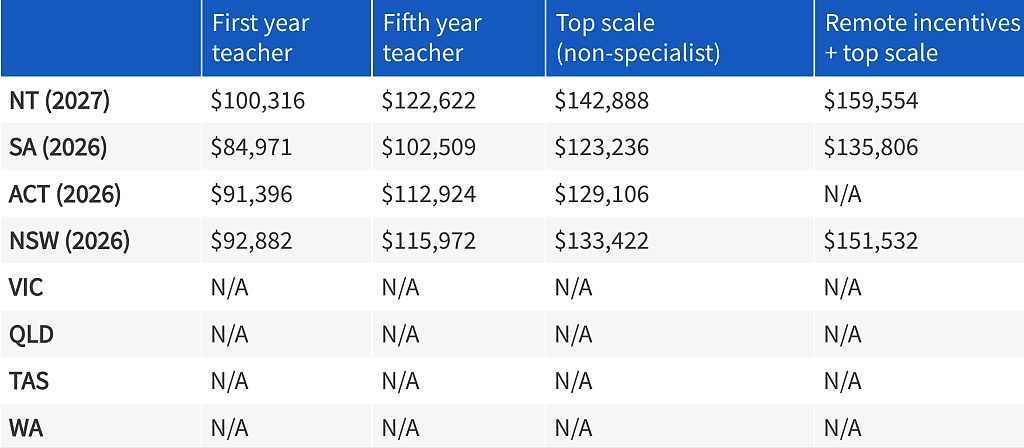The height and width of the screenshot is (448, 1024).
Task: Select the TAS row label
Action: click(x=29, y=381)
